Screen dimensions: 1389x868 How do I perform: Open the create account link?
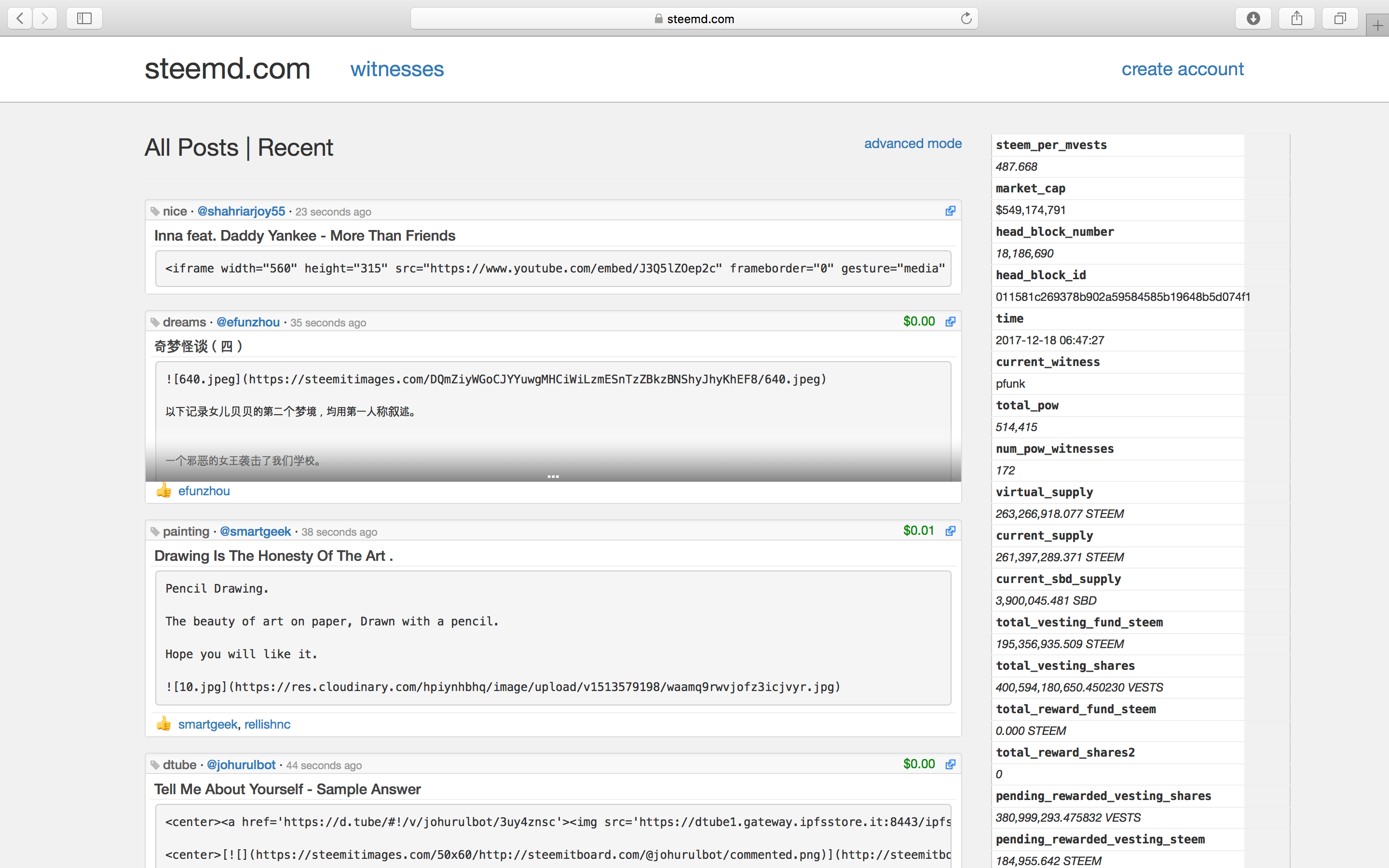tap(1183, 69)
